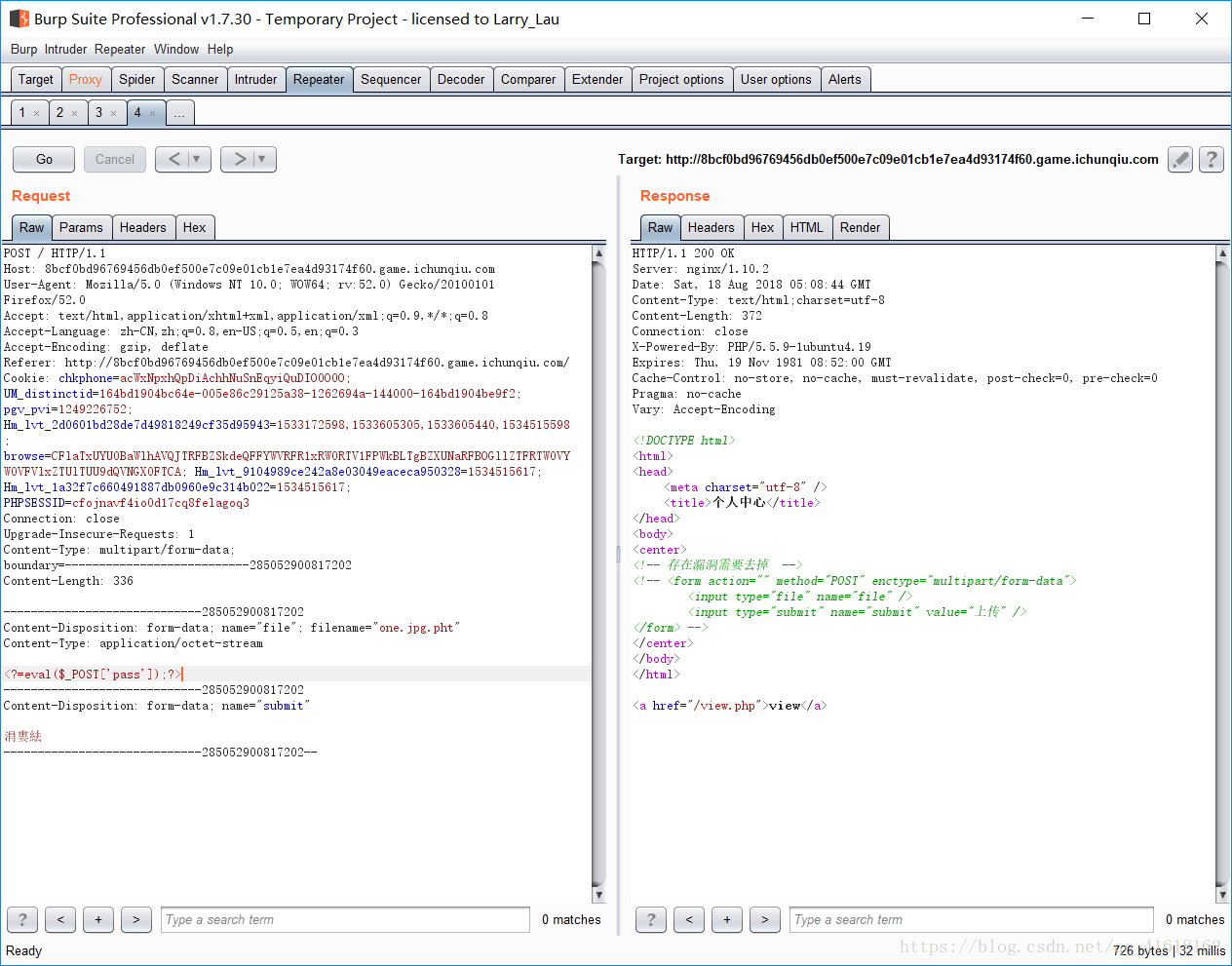The image size is (1232, 966).
Task: Switch to the Scanner tab
Action: point(195,79)
